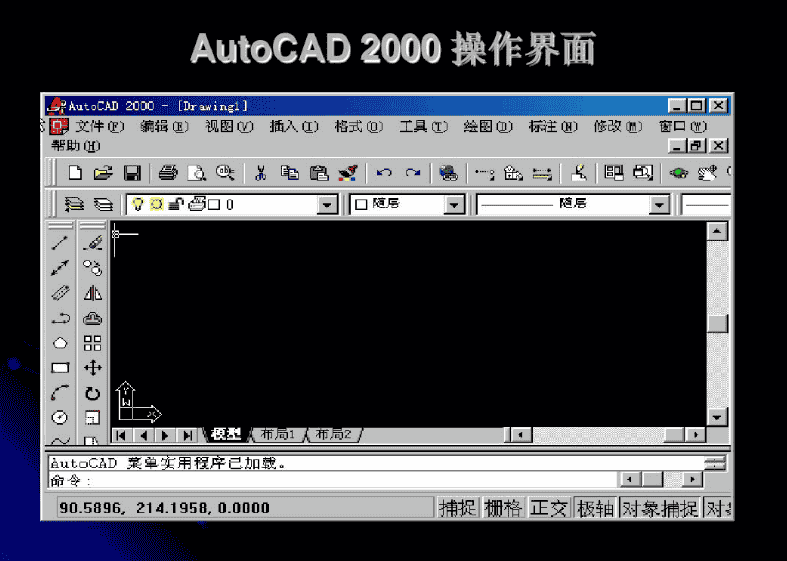Screen dimensions: 787x561
Task: Toggle 正交 ortho mode in status bar
Action: (549, 508)
